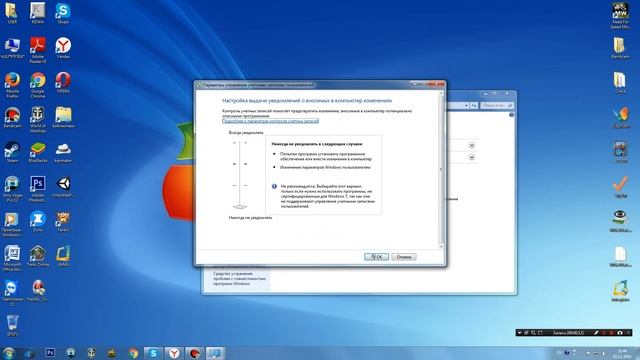Open Google Chrome from the taskbar
This screenshot has width=640, height=360.
click(133, 353)
